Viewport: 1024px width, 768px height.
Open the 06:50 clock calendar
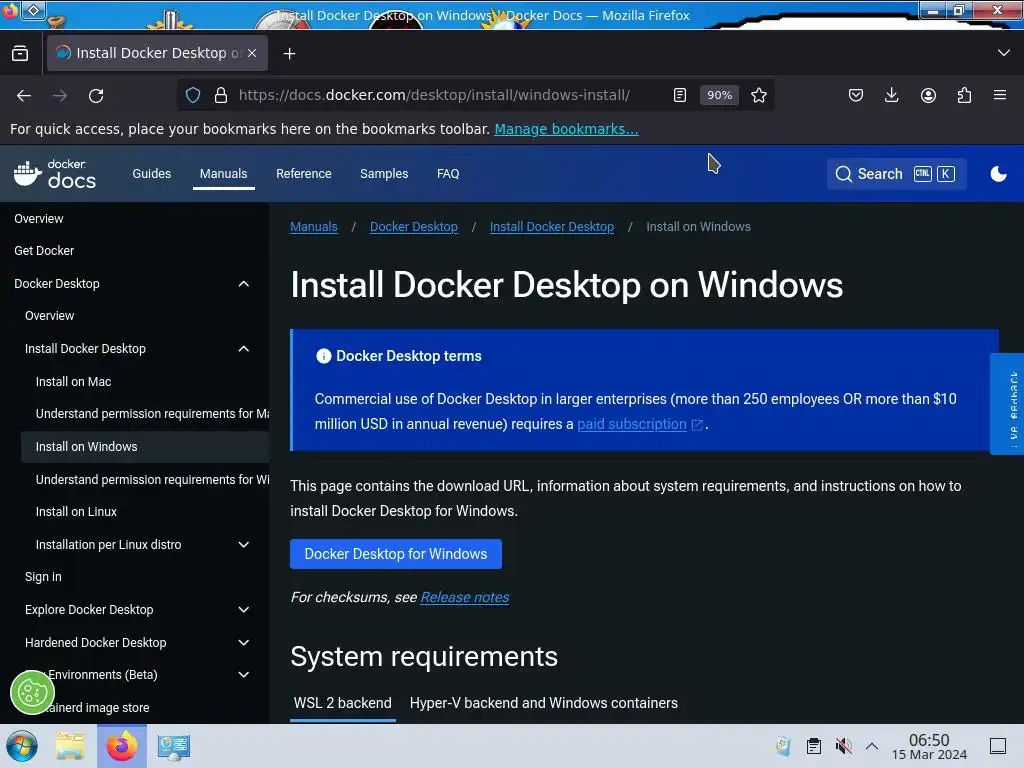[x=929, y=746]
